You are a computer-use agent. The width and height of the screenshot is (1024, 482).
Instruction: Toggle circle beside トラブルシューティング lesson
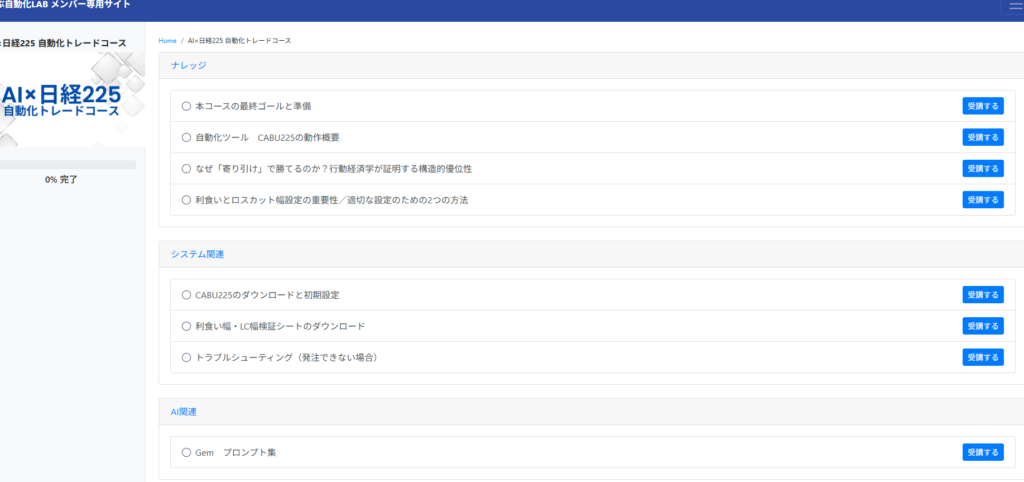(x=186, y=357)
